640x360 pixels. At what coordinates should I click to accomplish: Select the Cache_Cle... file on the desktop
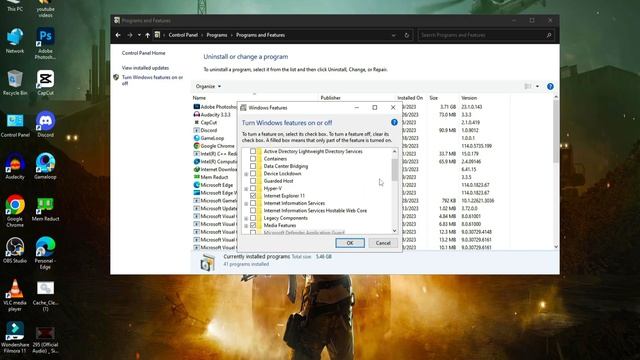pyautogui.click(x=45, y=296)
